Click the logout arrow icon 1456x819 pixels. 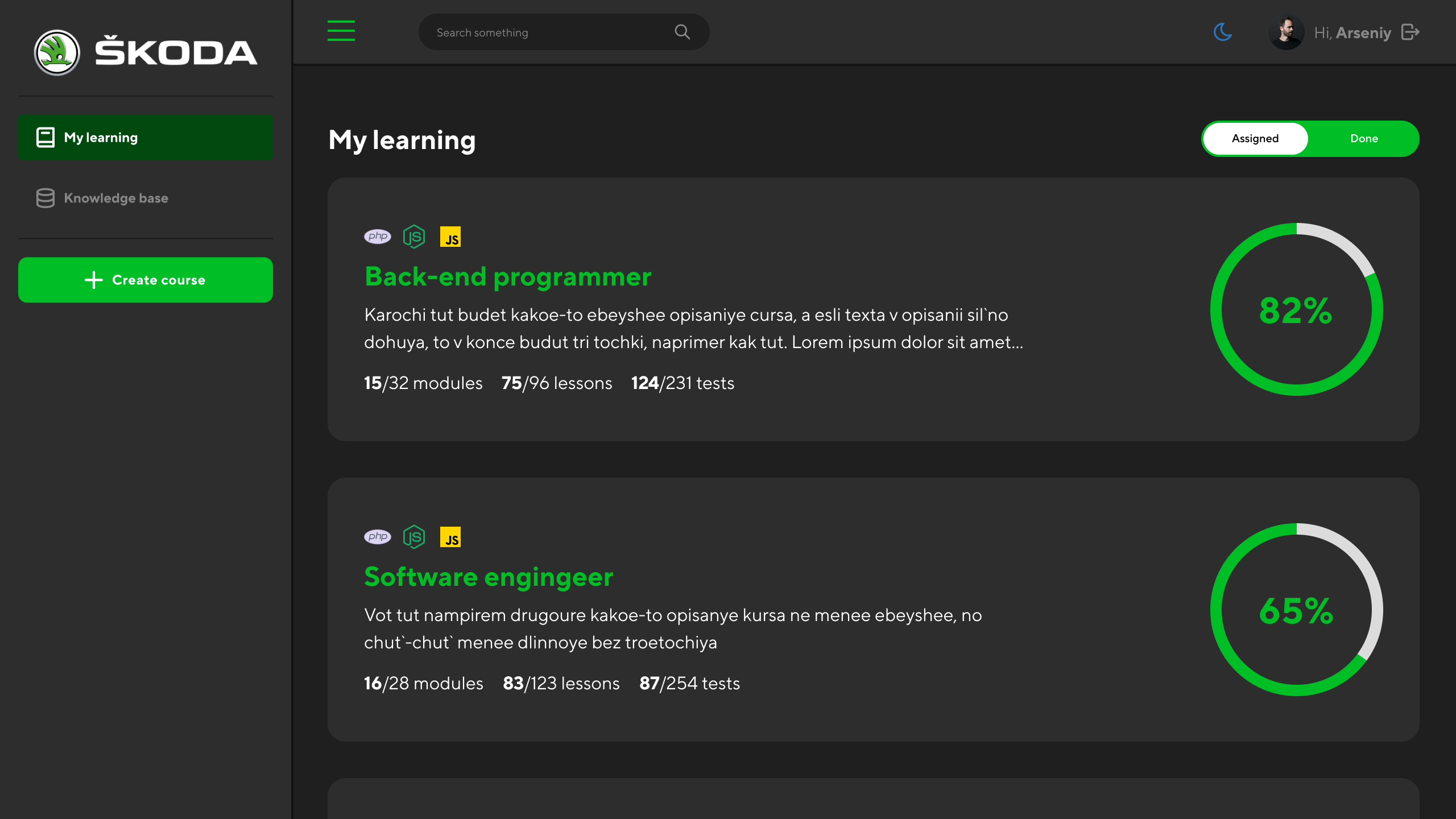(1410, 32)
